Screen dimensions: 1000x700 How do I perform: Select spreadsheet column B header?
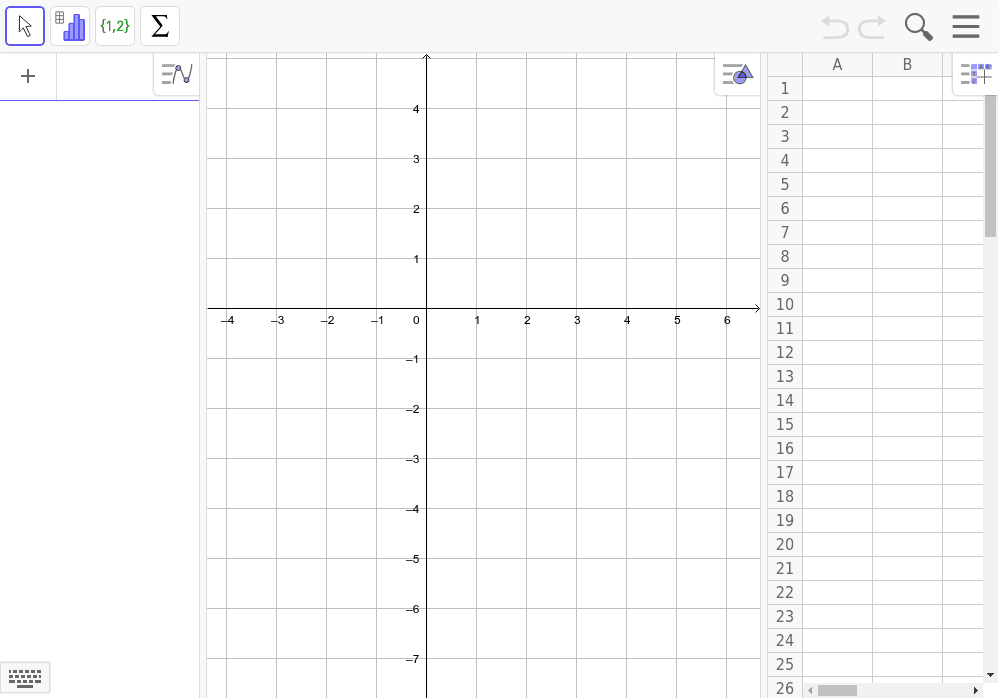907,64
